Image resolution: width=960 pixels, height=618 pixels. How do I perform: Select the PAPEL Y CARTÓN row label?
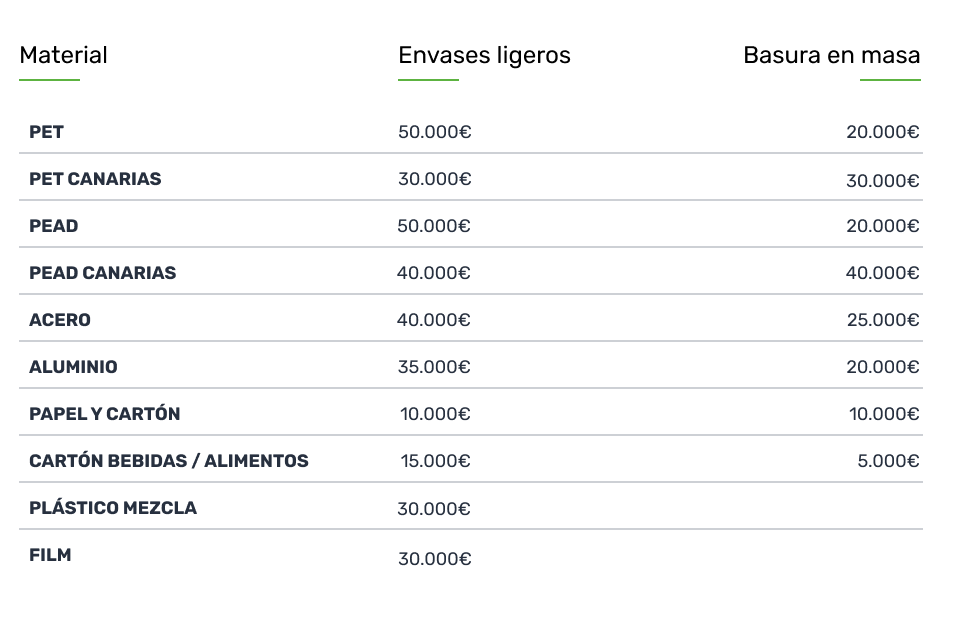105,414
